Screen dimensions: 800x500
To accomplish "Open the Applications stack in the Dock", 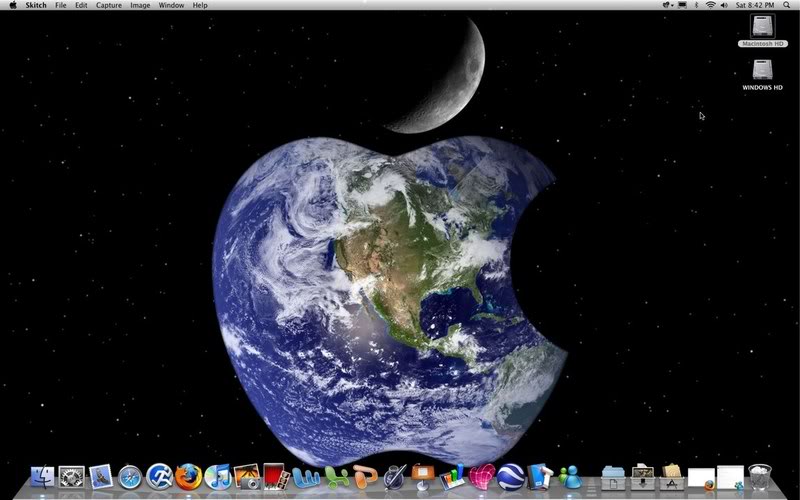I will 672,478.
